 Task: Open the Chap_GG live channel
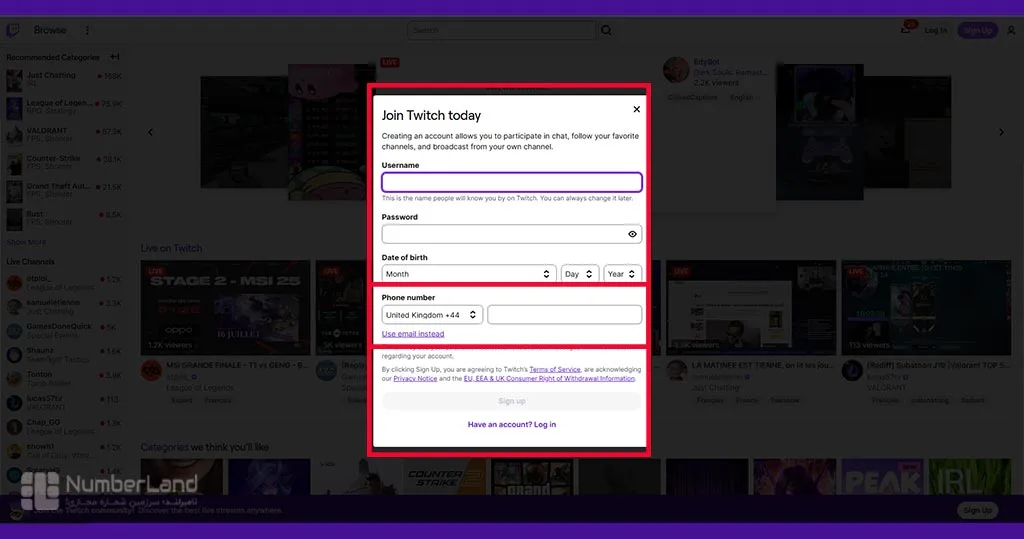(63, 426)
